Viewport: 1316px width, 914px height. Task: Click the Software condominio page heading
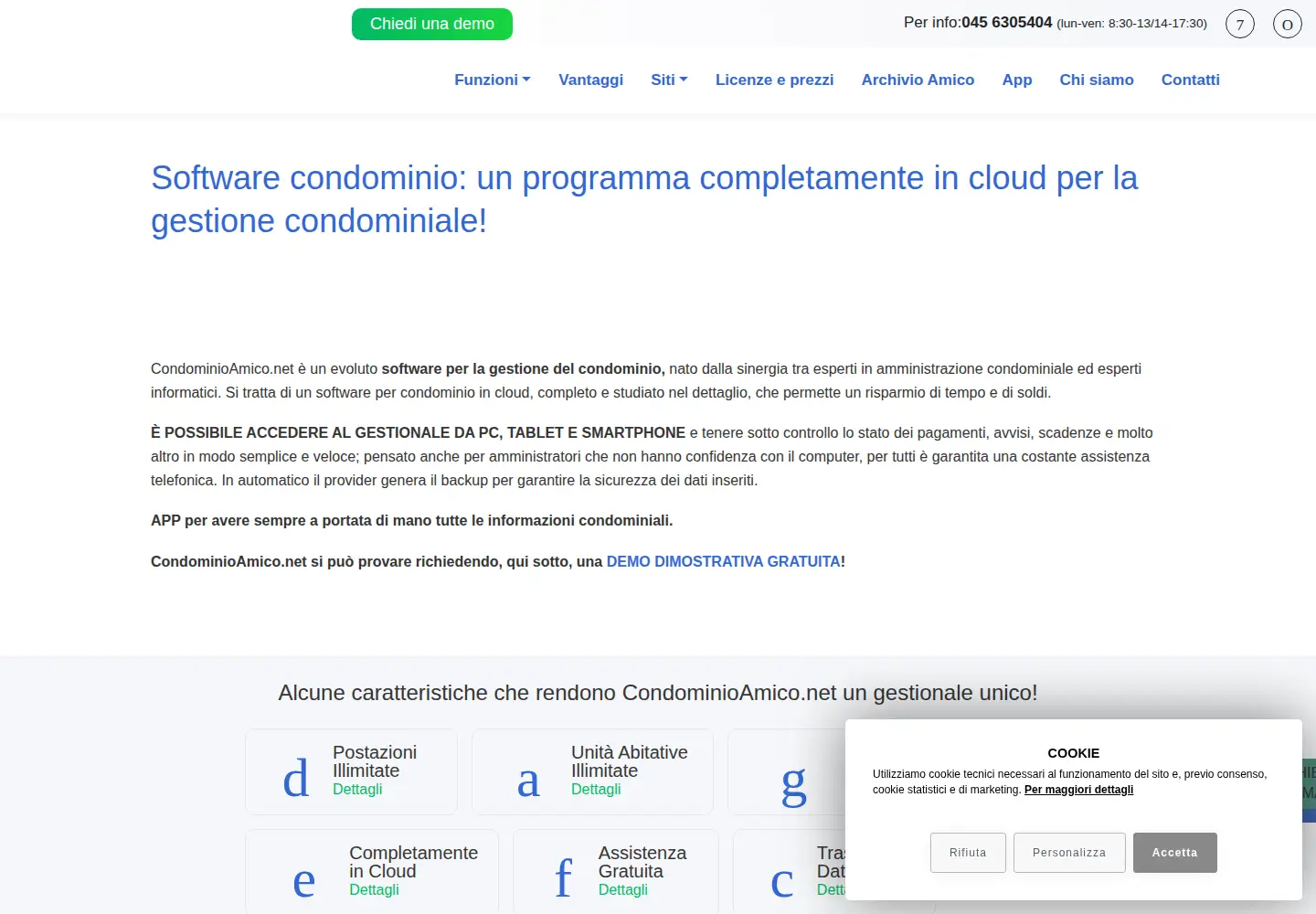tap(644, 199)
